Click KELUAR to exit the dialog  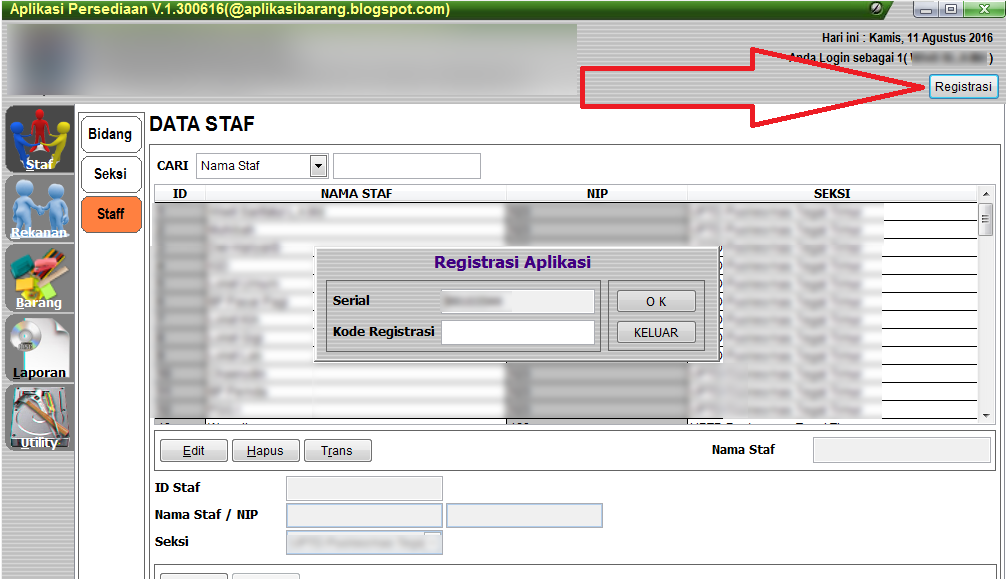click(656, 333)
